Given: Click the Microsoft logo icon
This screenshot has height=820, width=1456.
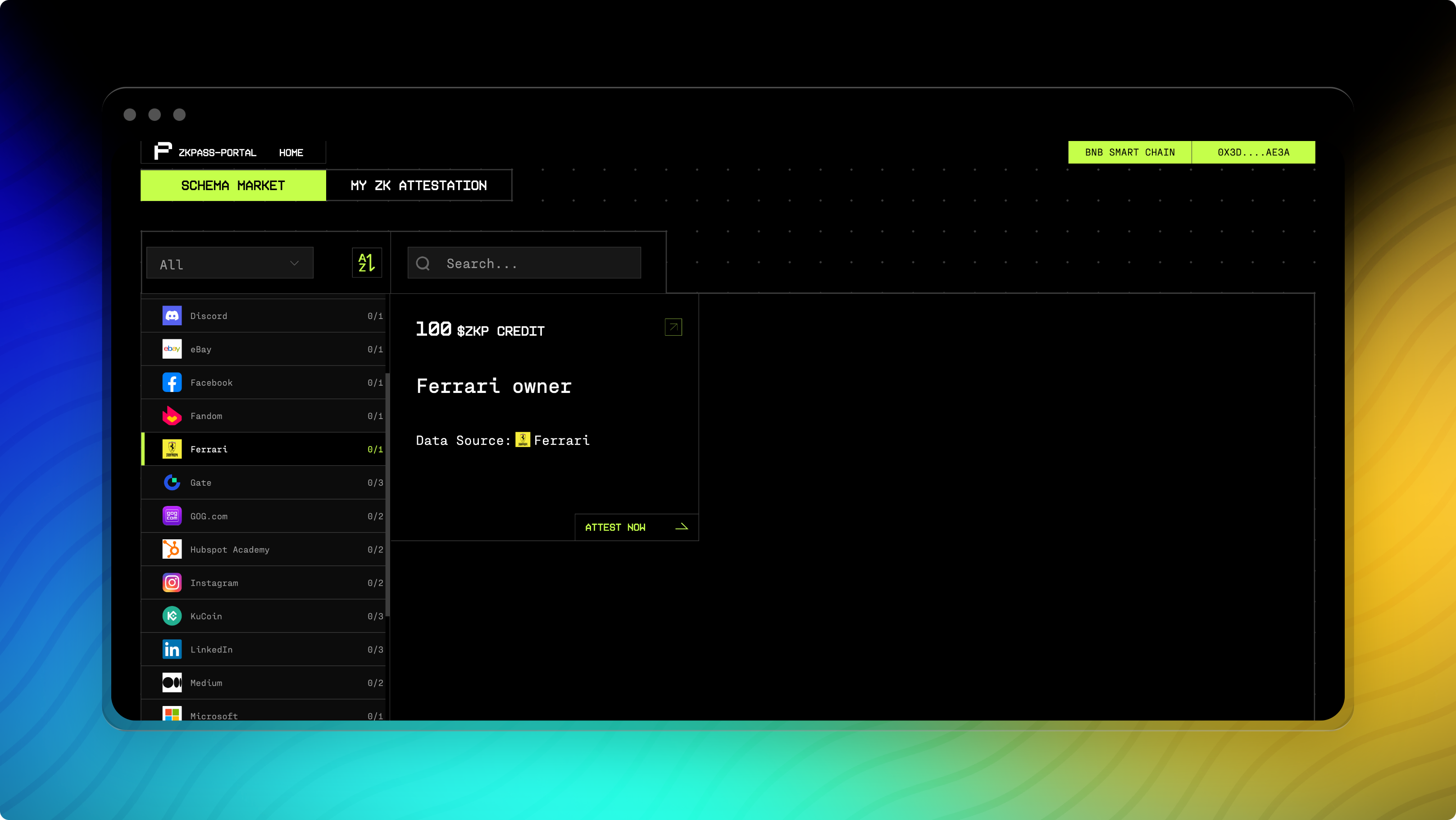Looking at the screenshot, I should pyautogui.click(x=172, y=713).
